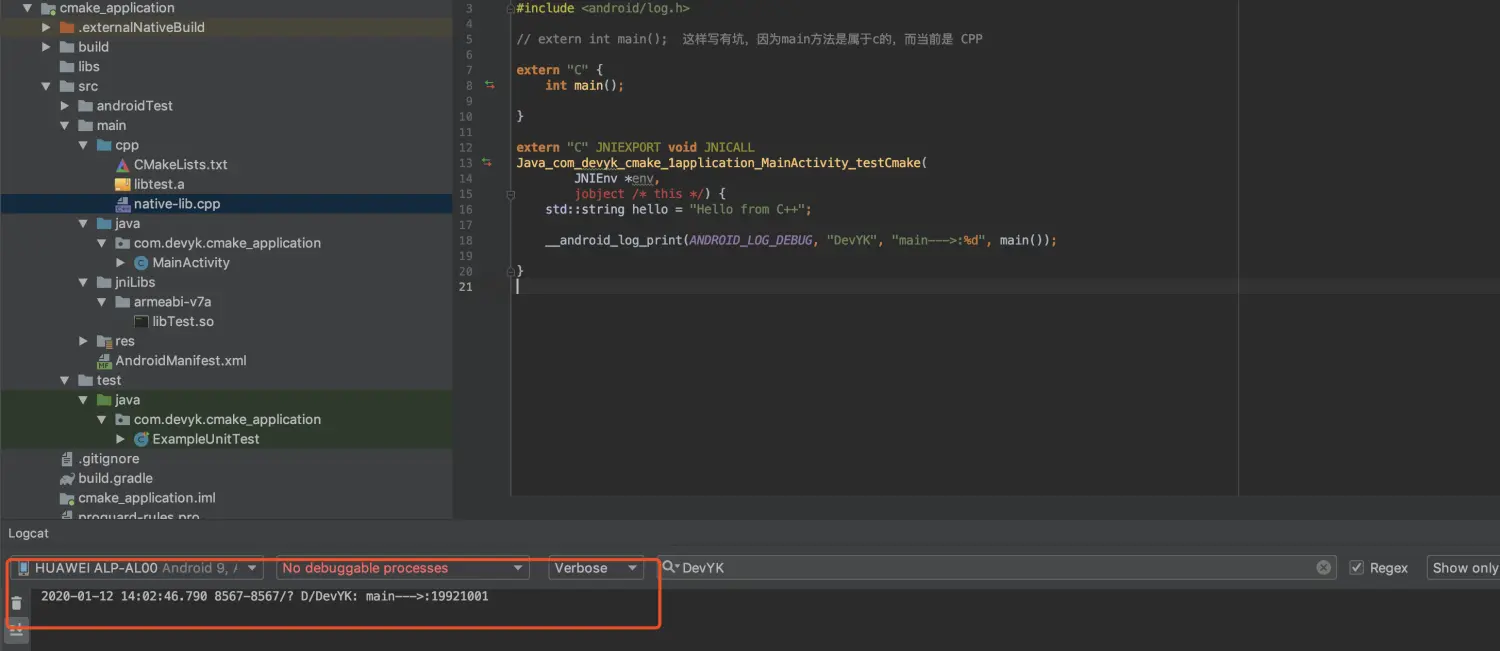The width and height of the screenshot is (1500, 651).
Task: Click the MainActivity class icon
Action: tap(141, 263)
